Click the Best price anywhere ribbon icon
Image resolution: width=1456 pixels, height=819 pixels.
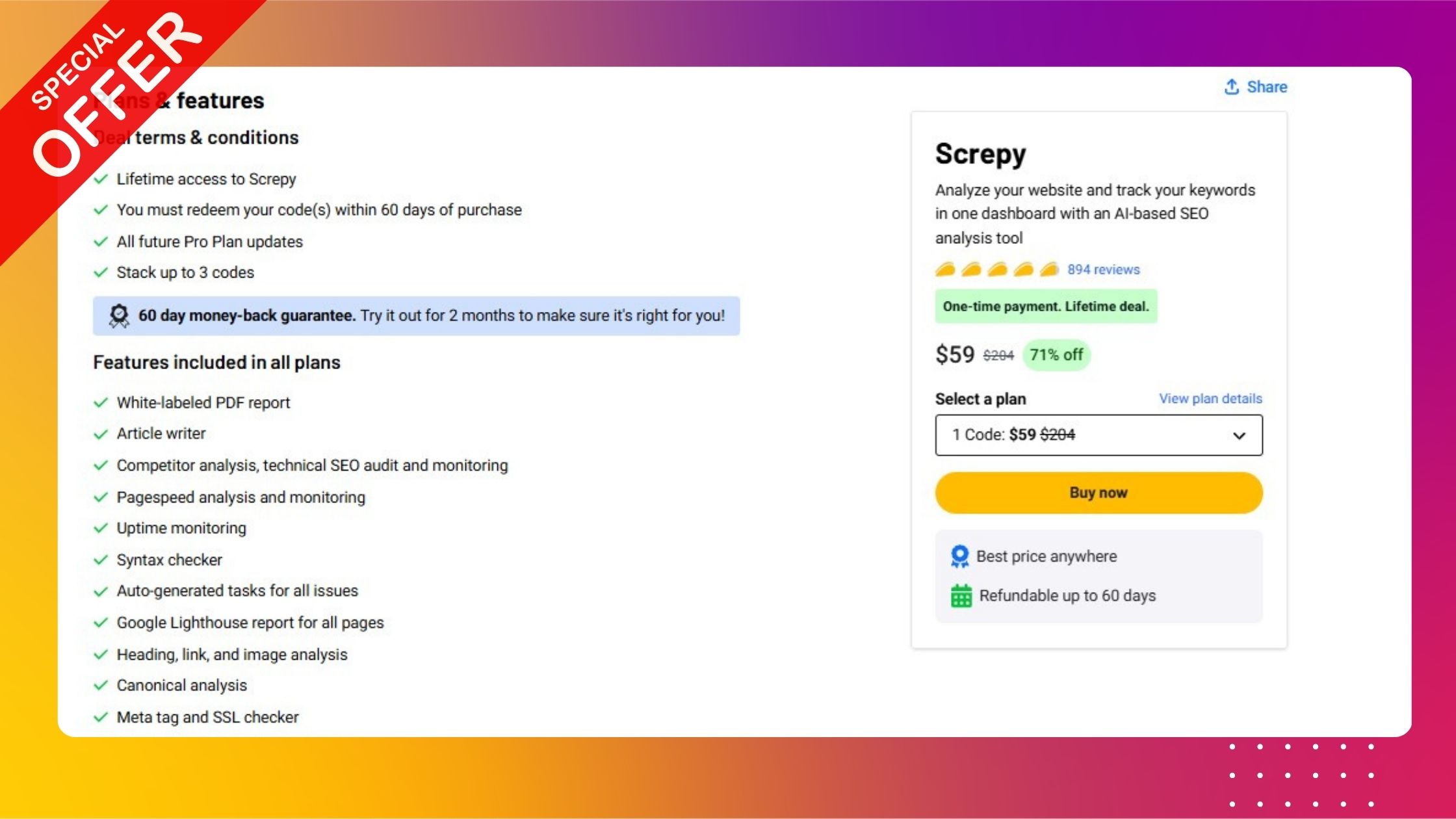(959, 556)
